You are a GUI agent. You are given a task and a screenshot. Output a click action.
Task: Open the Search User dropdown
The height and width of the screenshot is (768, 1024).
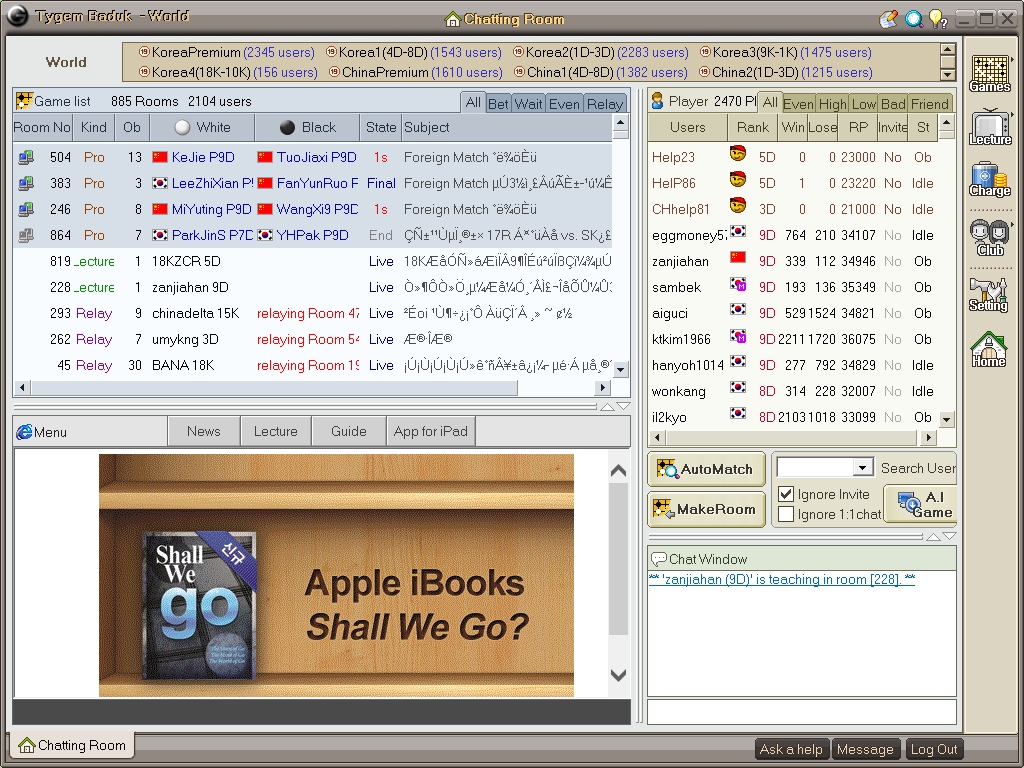(863, 468)
